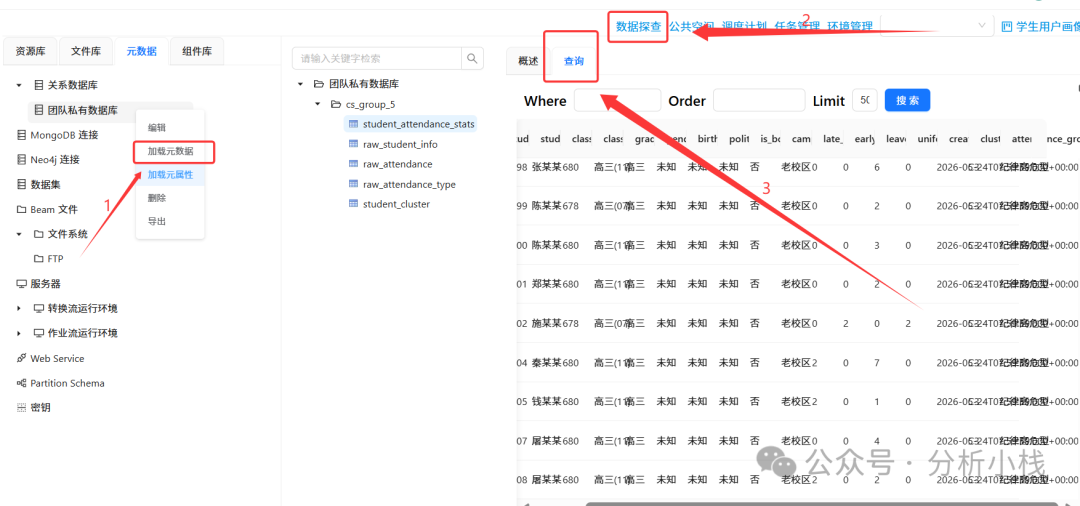
Task: Select the student_cluster table
Action: click(x=396, y=204)
